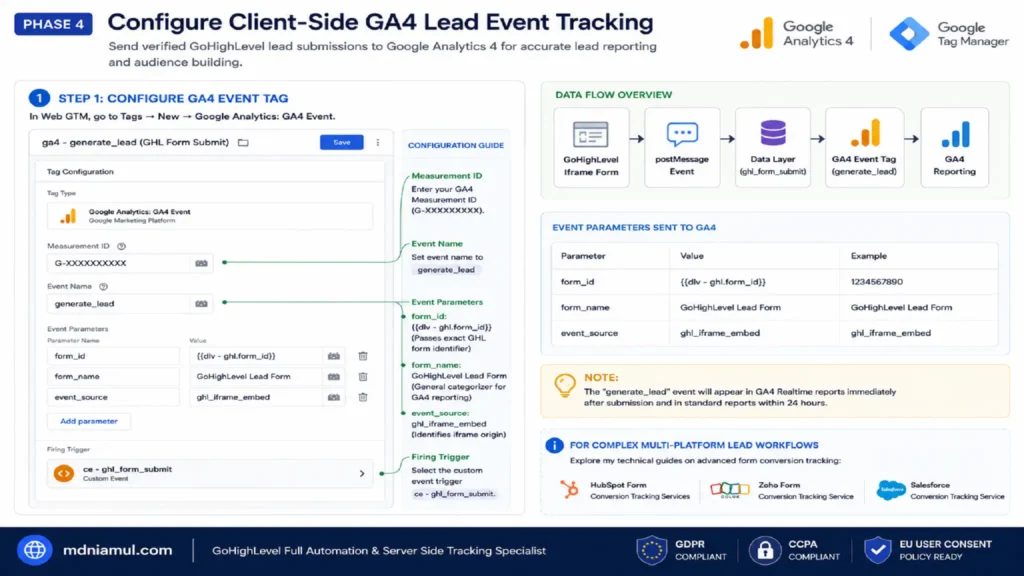This screenshot has width=1024, height=576.
Task: Open variable picker for Event Name
Action: point(201,304)
